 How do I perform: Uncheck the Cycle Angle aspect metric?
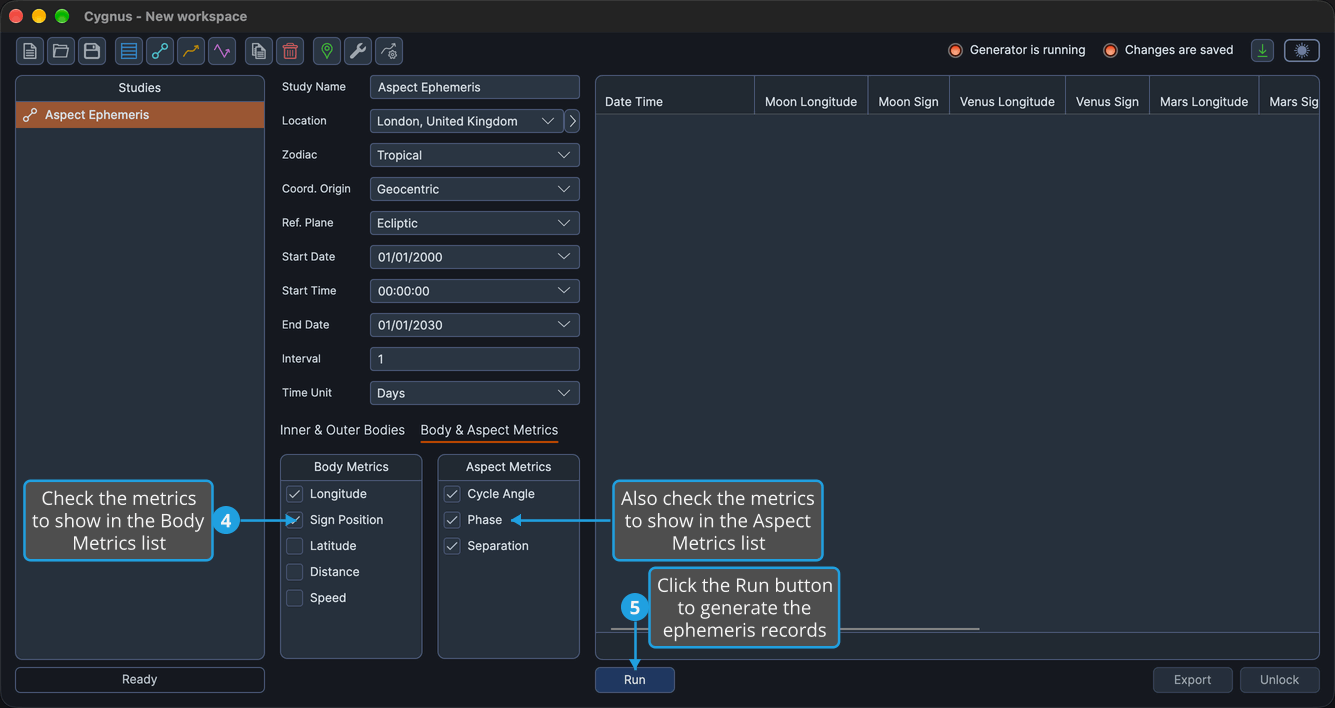452,494
